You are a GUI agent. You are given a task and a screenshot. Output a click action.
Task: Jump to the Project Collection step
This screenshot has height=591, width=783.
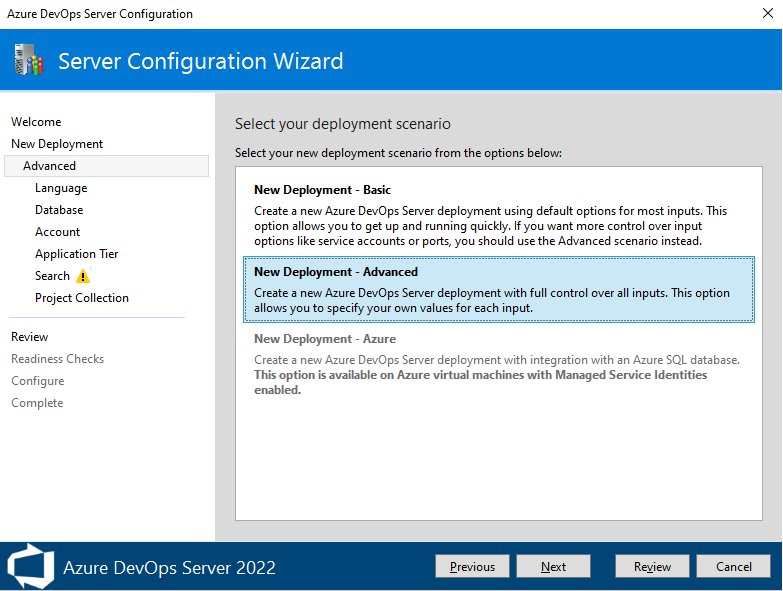coord(82,298)
